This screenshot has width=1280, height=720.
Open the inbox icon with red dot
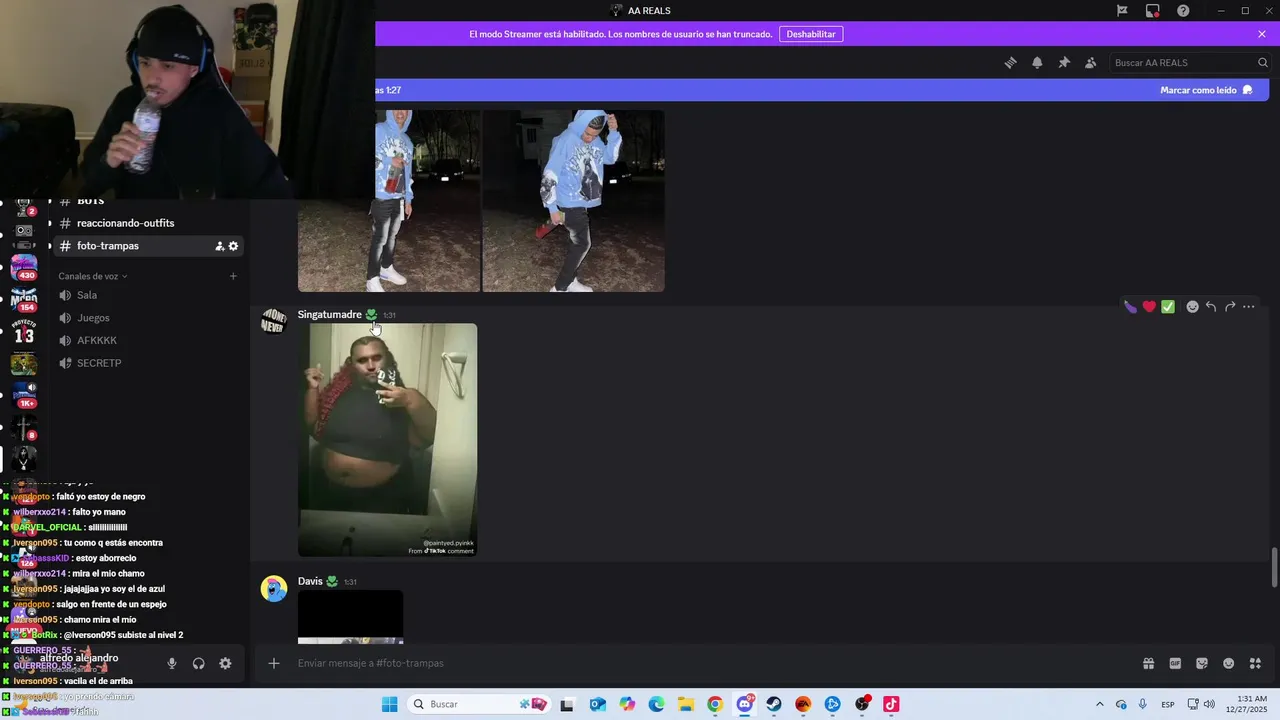coord(1153,10)
